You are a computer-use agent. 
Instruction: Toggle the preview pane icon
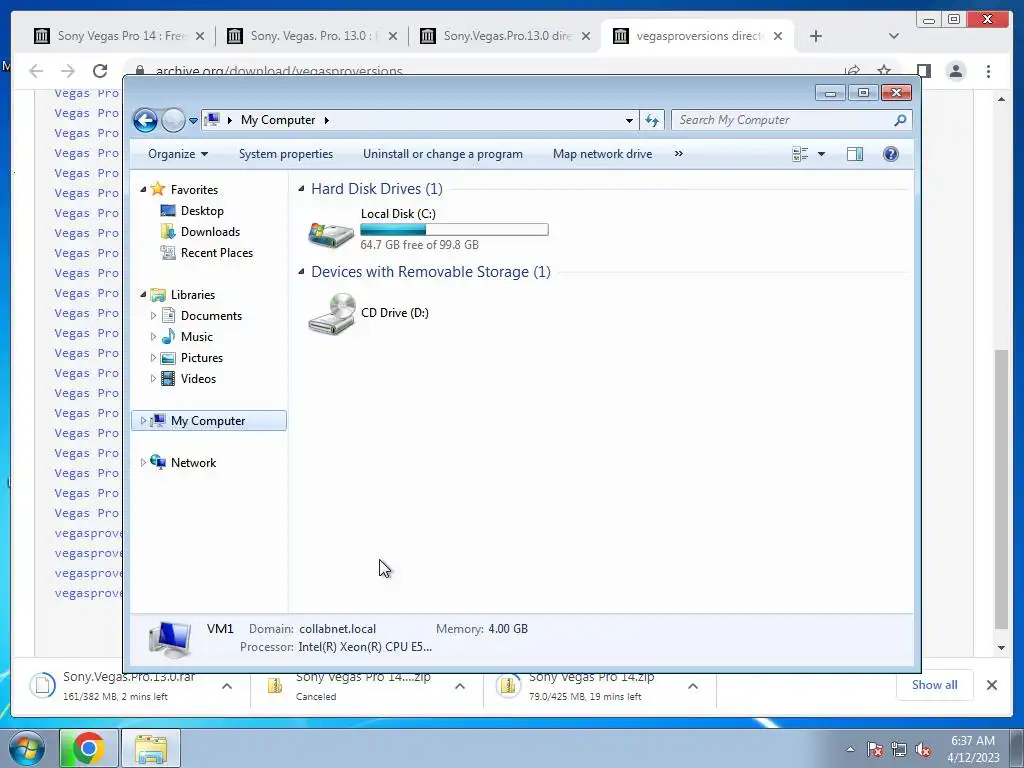(855, 154)
